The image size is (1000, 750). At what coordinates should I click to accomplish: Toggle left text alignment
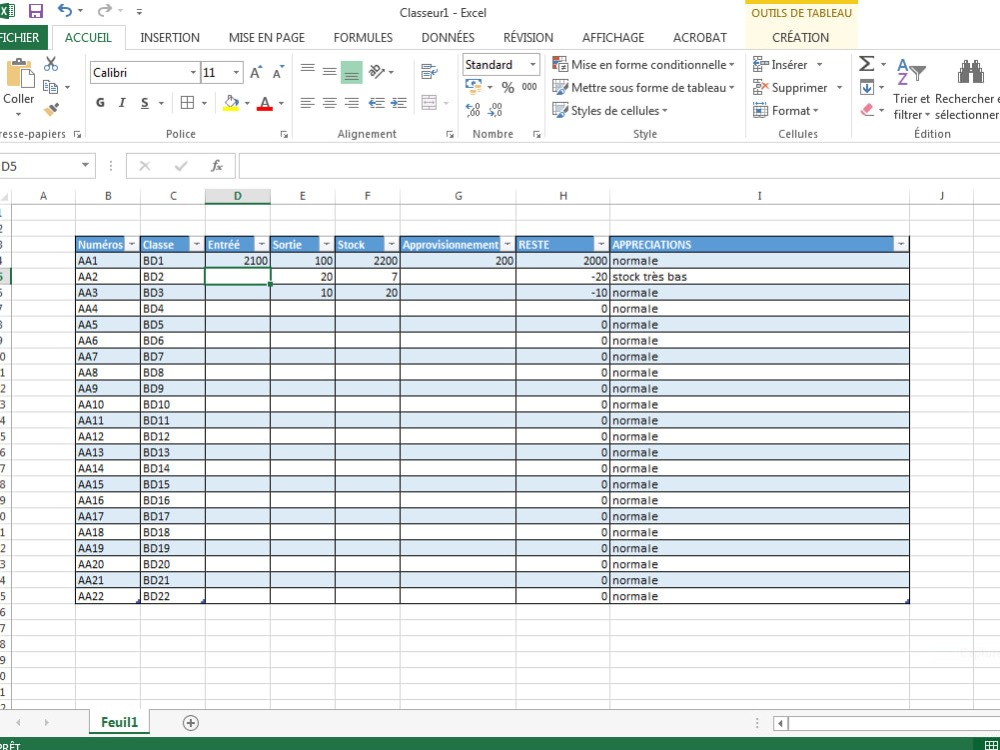click(307, 103)
